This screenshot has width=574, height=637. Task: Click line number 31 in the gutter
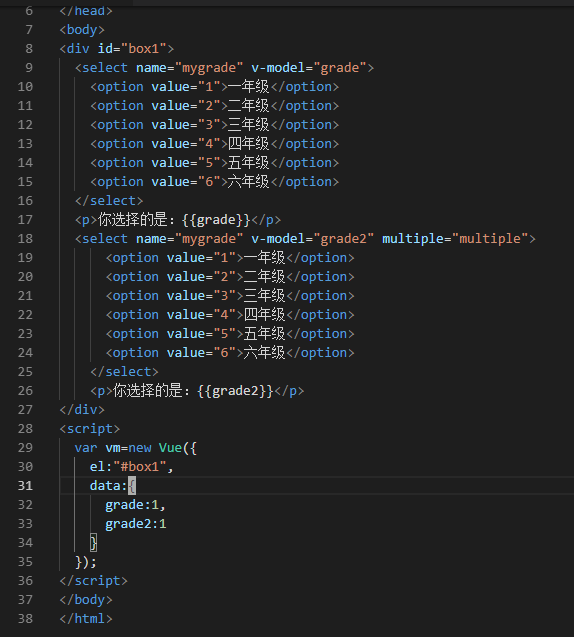[25, 485]
